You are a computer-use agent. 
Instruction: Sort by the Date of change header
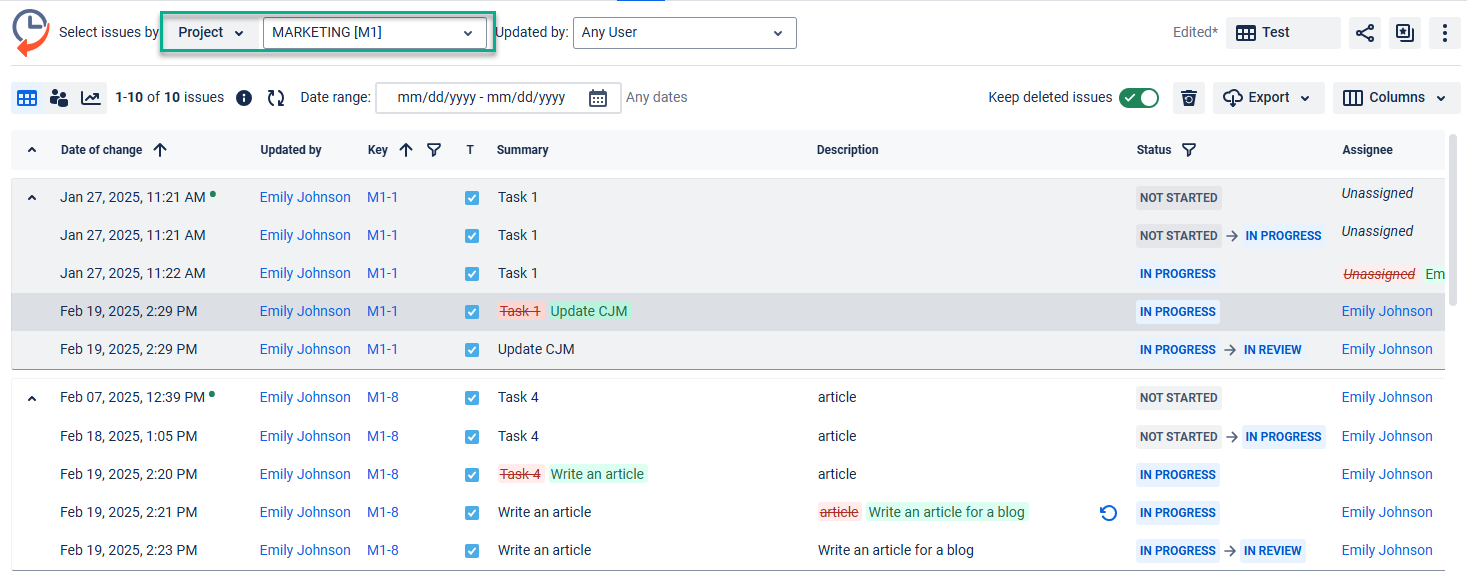(102, 150)
